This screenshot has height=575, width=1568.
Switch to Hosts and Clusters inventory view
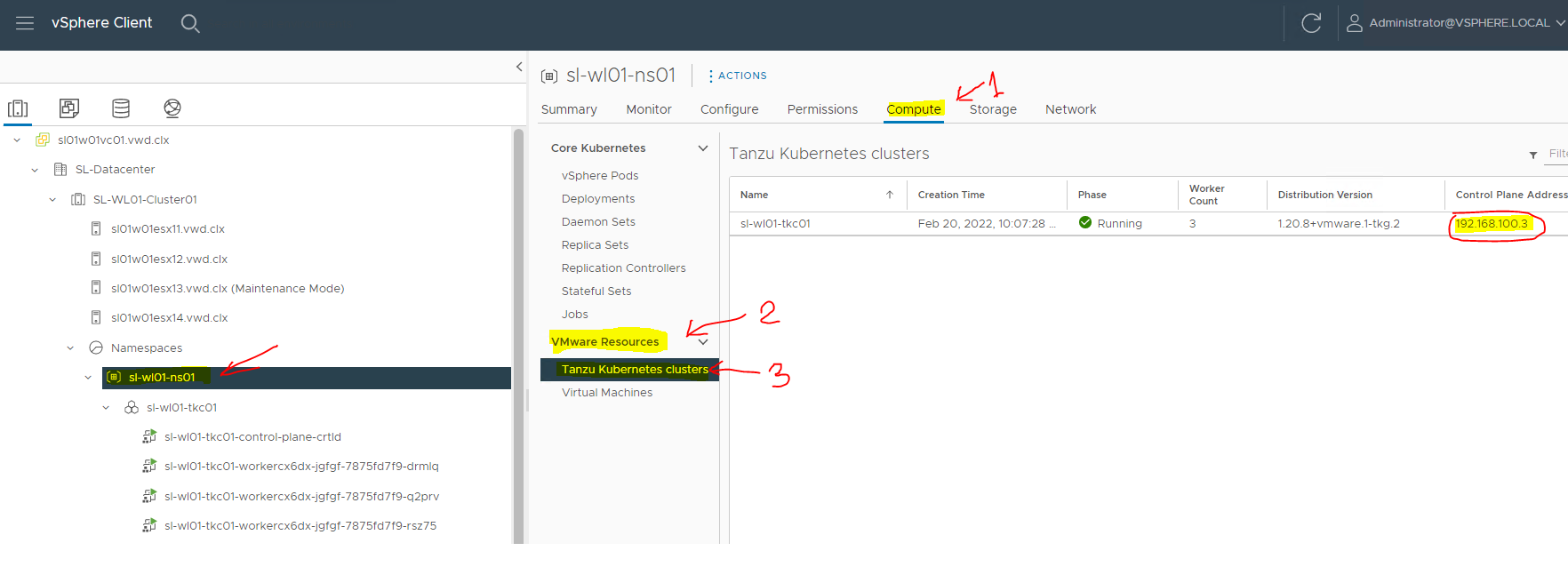click(18, 108)
